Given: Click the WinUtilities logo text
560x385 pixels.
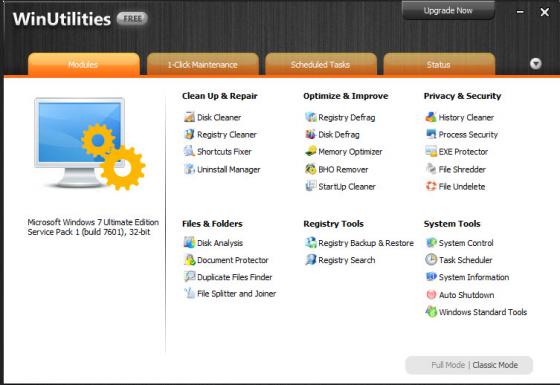Looking at the screenshot, I should [x=62, y=19].
